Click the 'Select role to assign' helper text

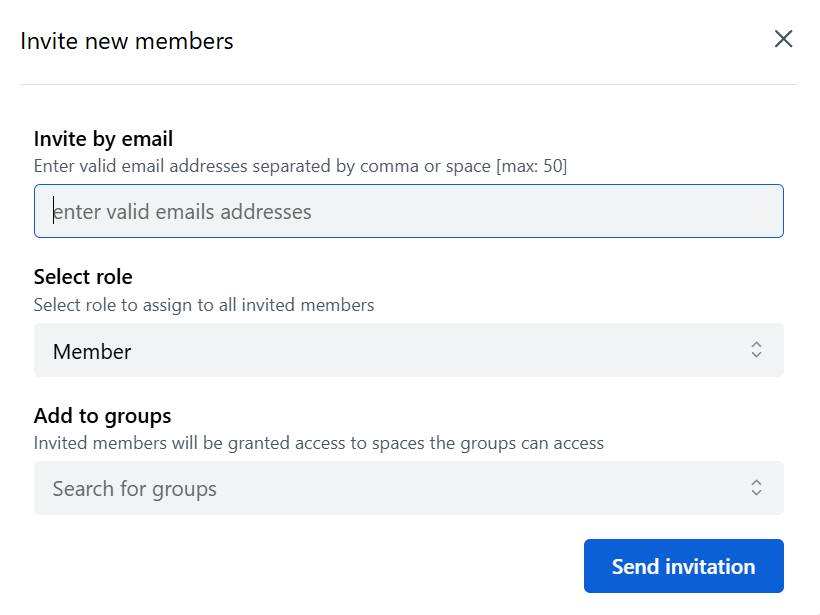tap(204, 305)
